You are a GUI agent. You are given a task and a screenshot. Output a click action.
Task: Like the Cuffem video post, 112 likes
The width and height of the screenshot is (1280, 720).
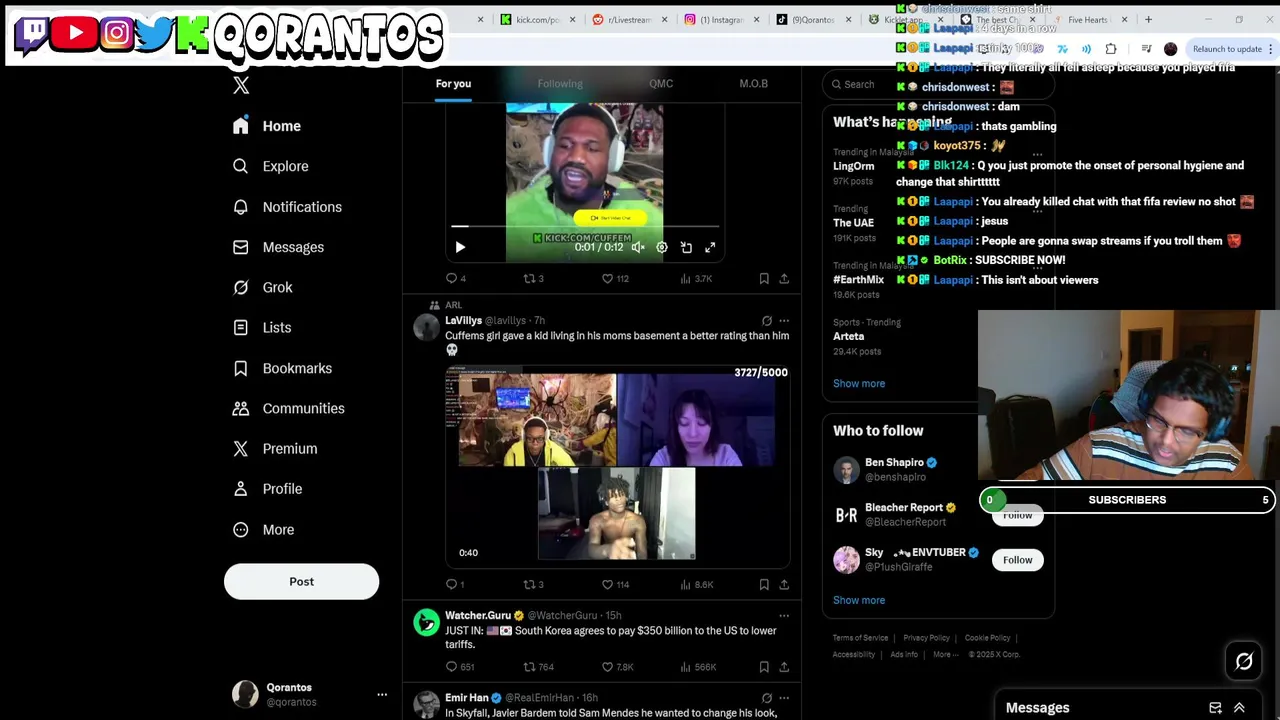pos(615,278)
